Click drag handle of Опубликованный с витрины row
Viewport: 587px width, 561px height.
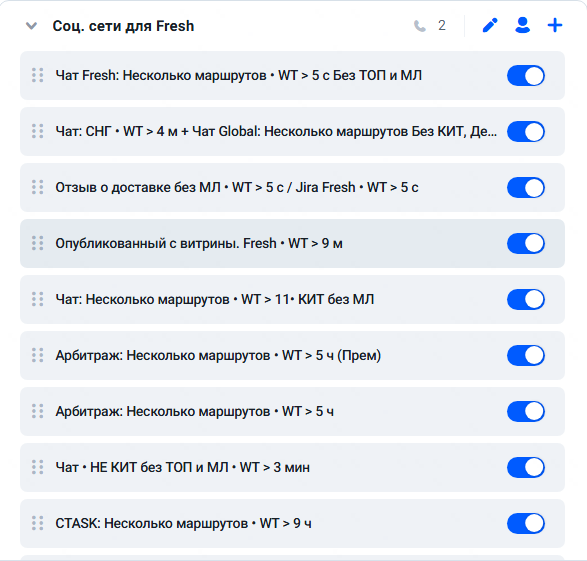tap(37, 243)
